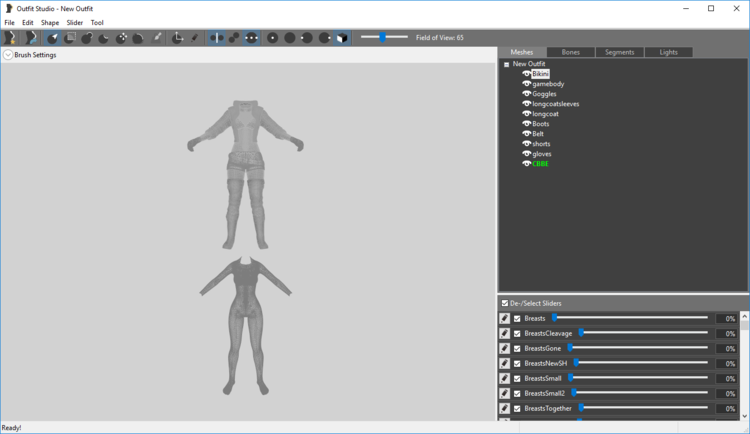
Task: Uncheck De-/Select Sliders checkbox
Action: [x=505, y=303]
